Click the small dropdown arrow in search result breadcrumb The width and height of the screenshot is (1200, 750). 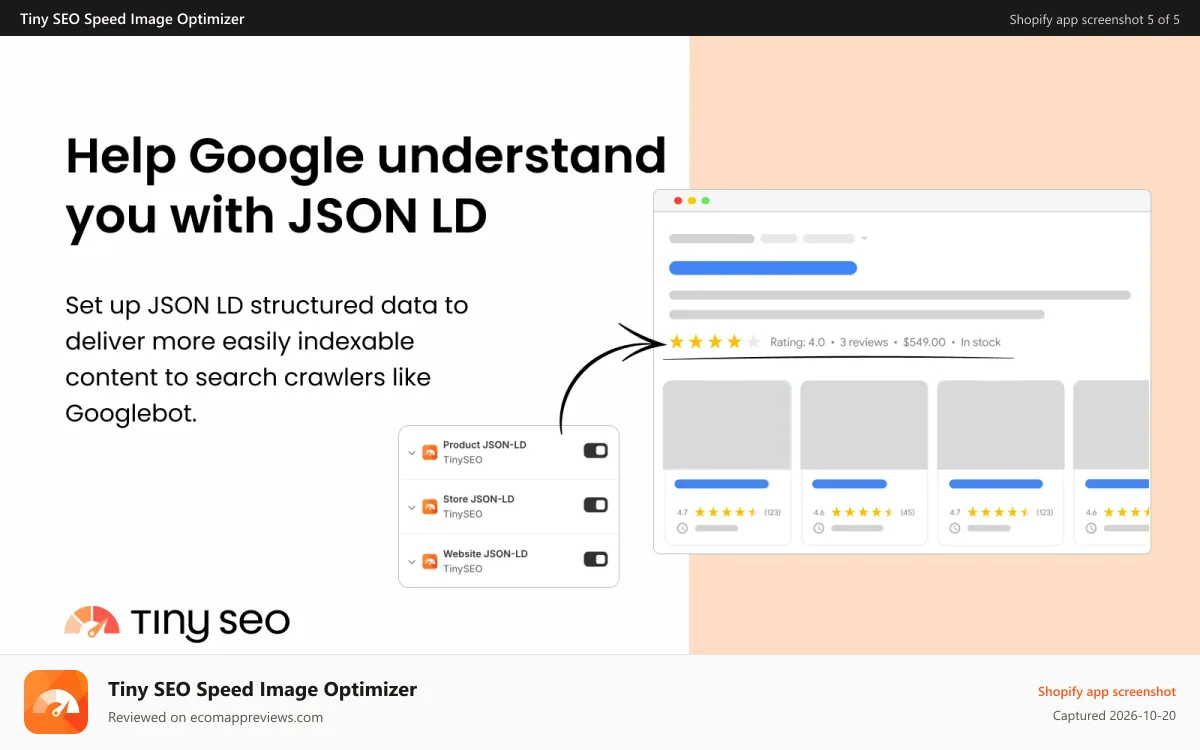(864, 239)
